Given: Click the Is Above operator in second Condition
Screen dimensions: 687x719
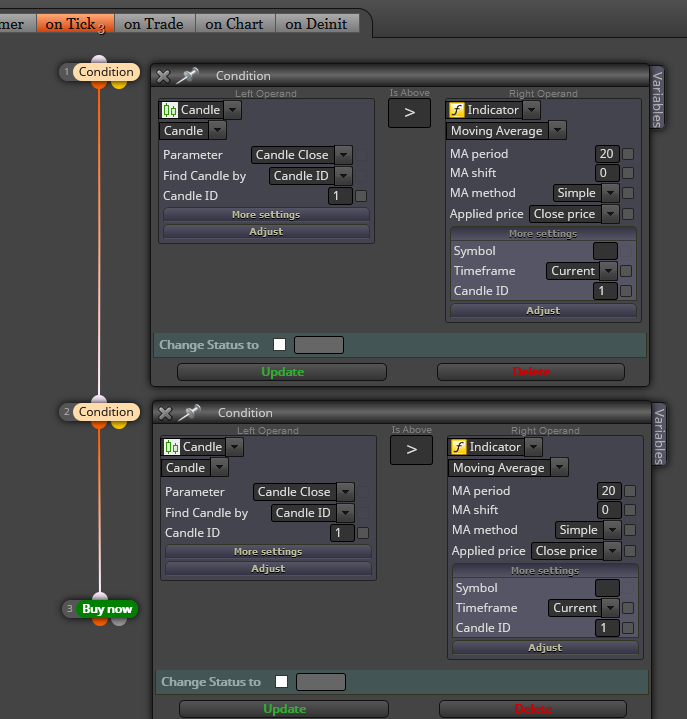Looking at the screenshot, I should (411, 450).
